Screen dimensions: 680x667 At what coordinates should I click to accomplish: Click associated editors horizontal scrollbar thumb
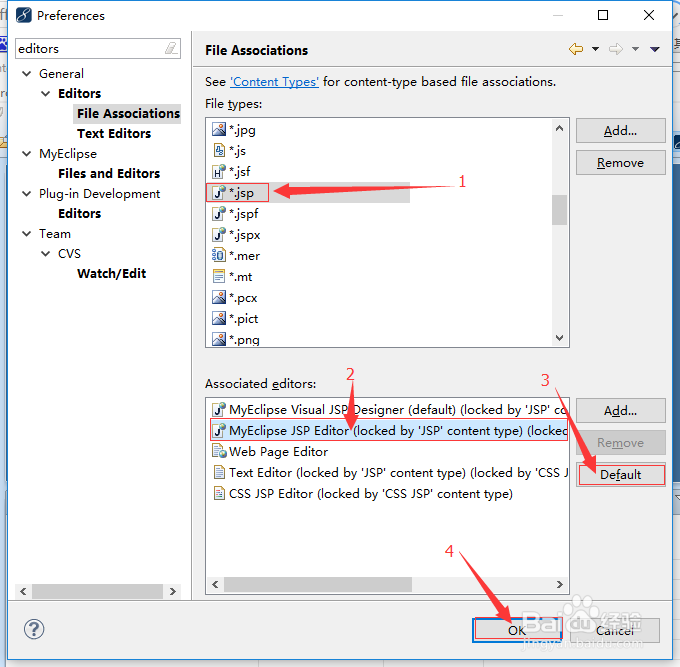(318, 584)
